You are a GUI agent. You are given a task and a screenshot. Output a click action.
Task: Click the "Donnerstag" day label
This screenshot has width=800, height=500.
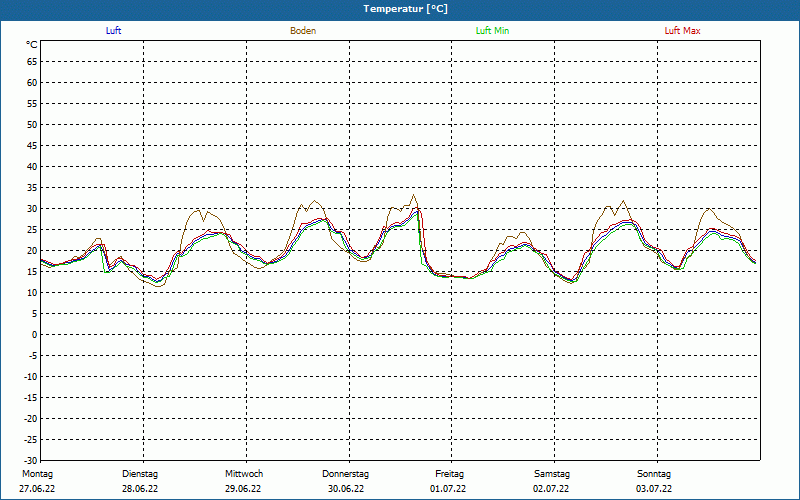coord(345,474)
